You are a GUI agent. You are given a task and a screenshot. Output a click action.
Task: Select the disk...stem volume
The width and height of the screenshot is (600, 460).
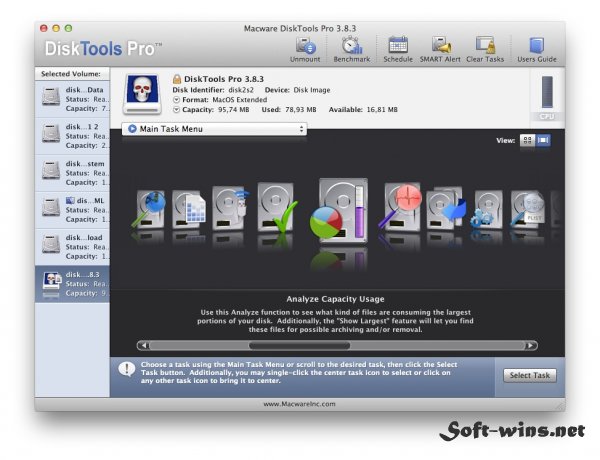click(72, 173)
